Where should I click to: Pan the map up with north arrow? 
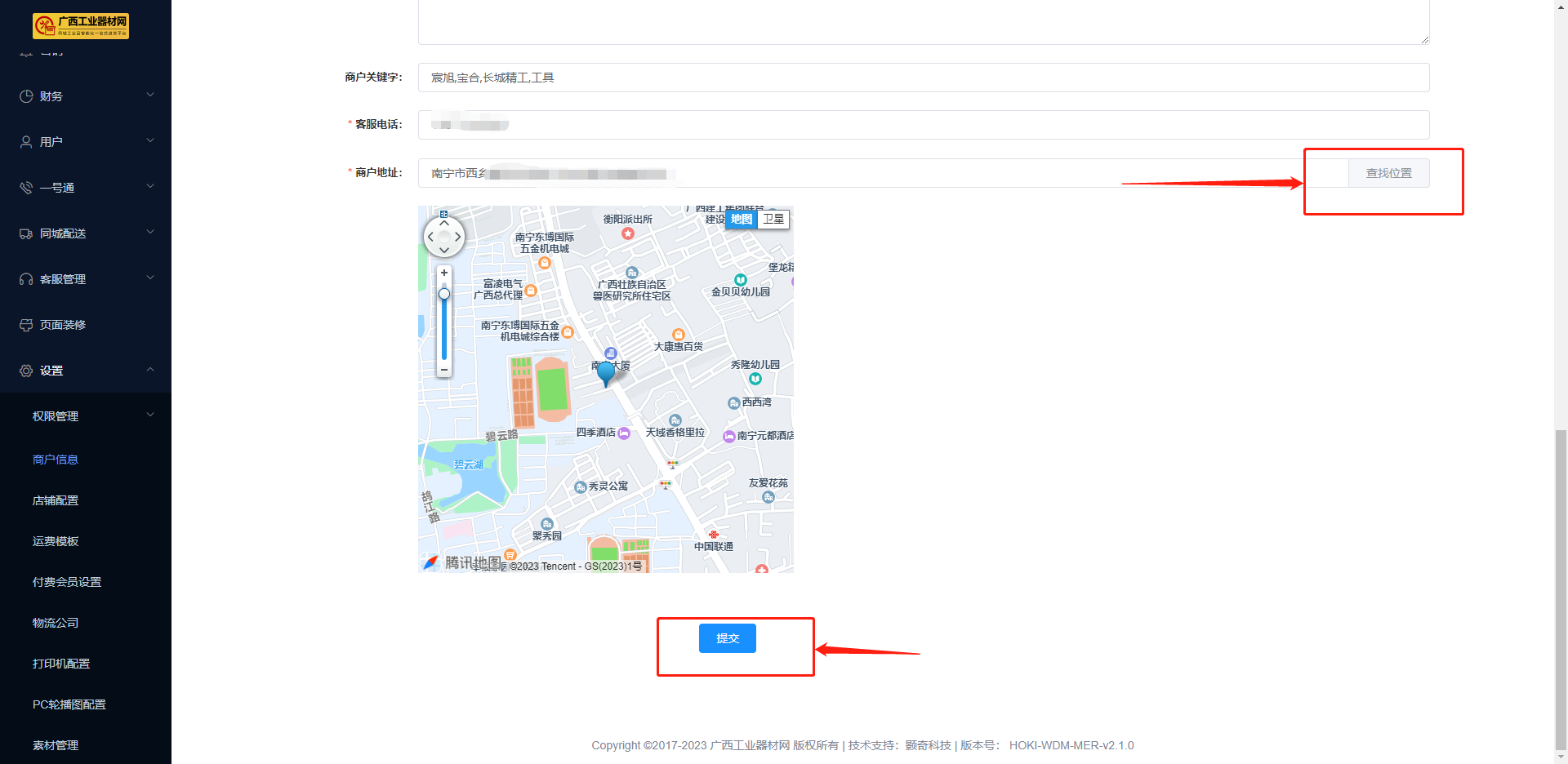pos(444,223)
